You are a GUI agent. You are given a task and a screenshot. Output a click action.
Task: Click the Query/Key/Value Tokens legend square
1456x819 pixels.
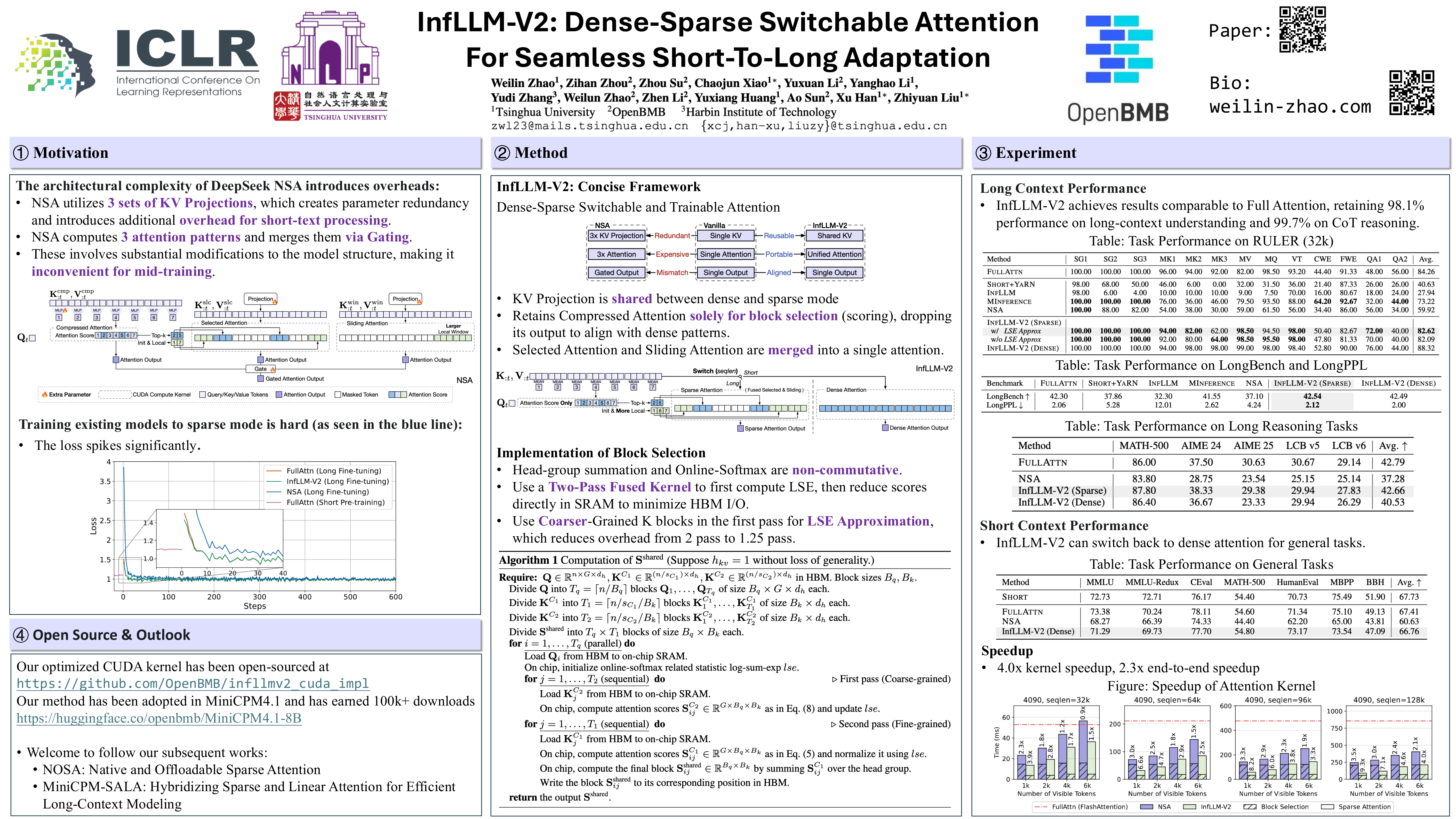click(202, 394)
